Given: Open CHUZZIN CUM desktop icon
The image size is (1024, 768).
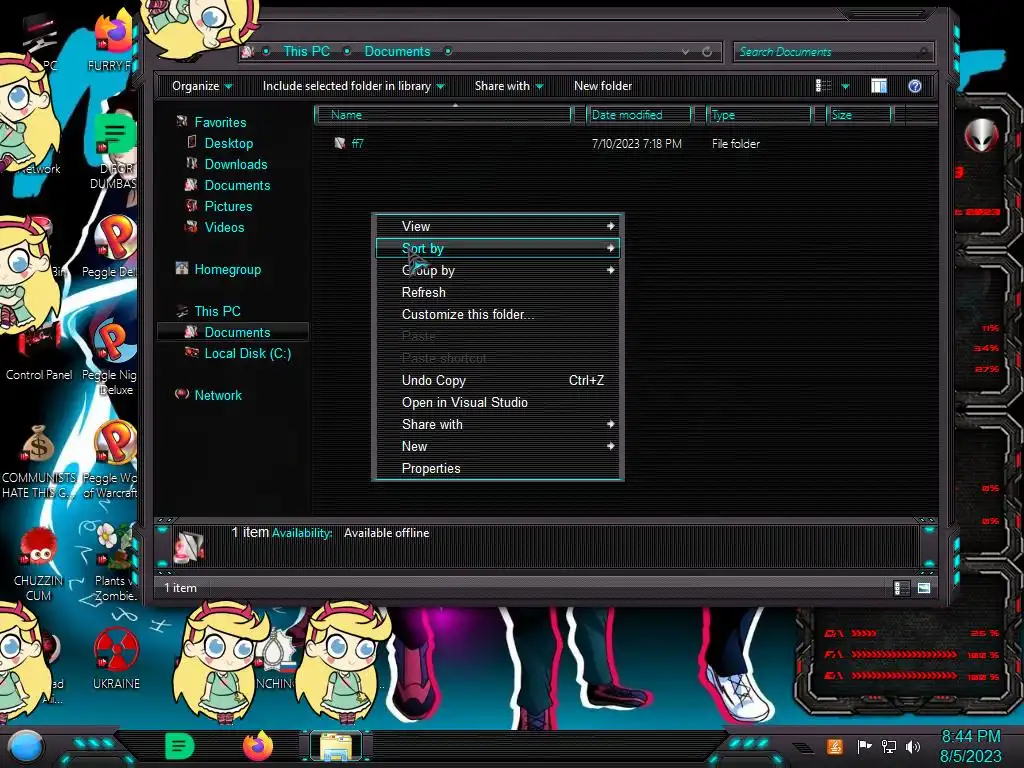Looking at the screenshot, I should point(38,564).
